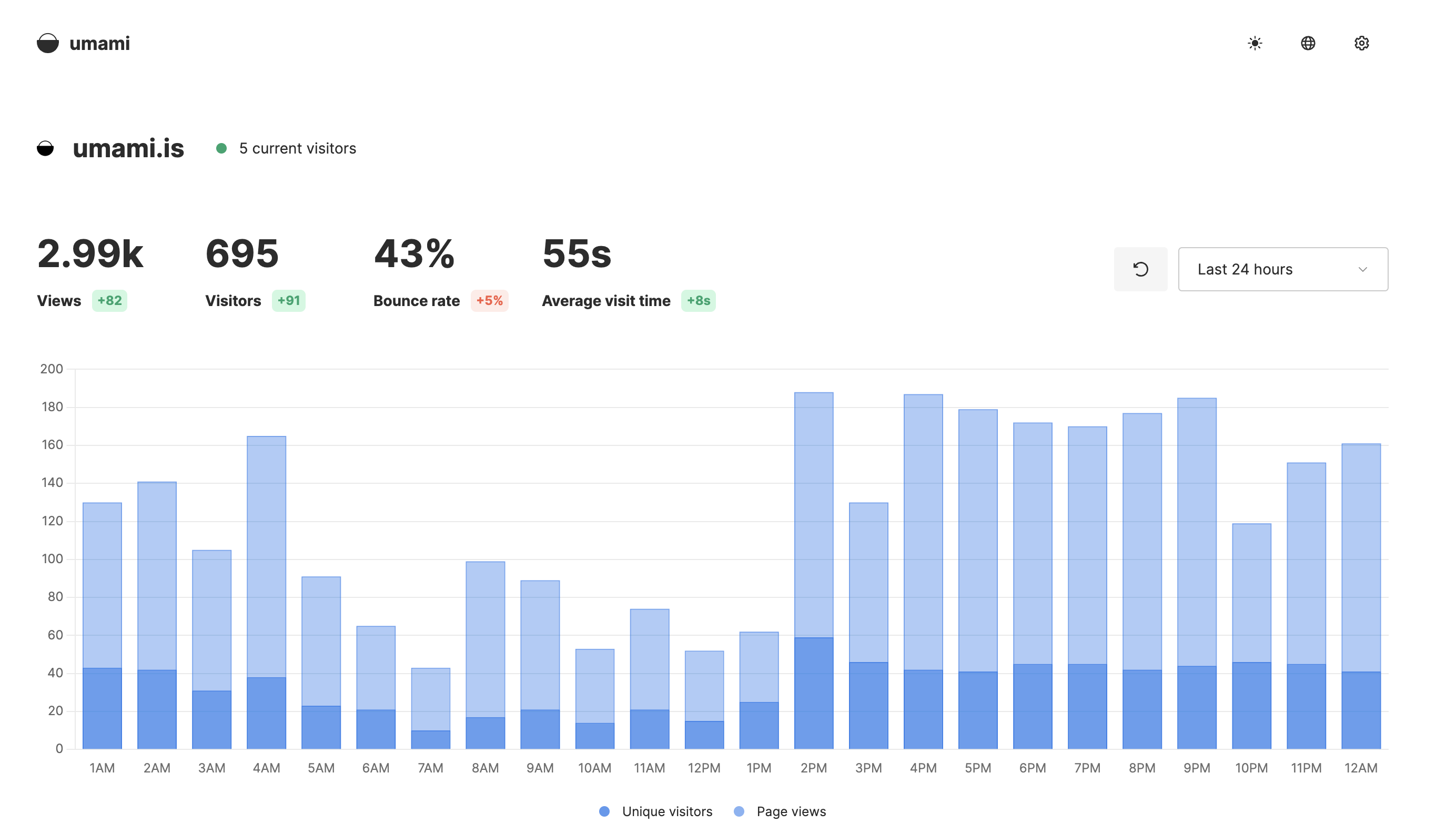This screenshot has height=834, width=1456.
Task: Select the umami.is website title
Action: point(128,148)
